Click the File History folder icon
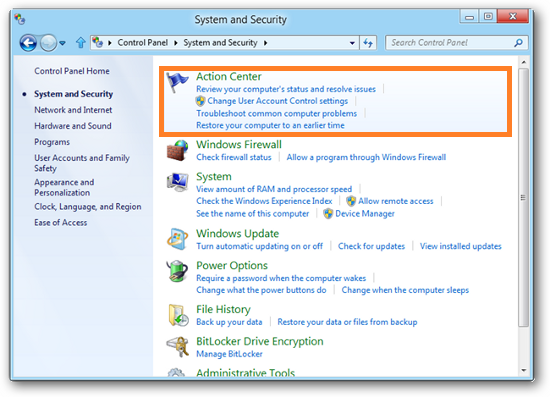Viewport: 550px width, 397px height. [x=178, y=315]
